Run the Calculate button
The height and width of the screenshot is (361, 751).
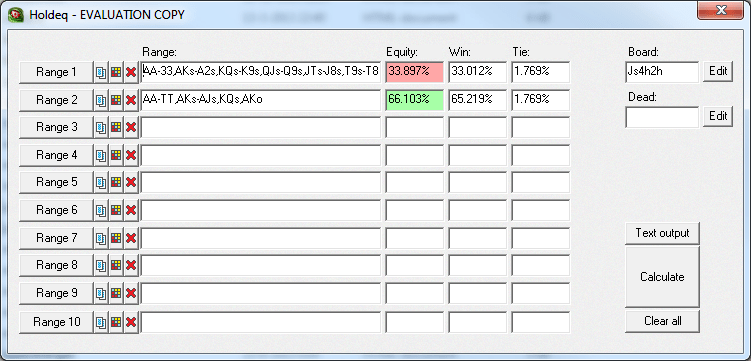click(x=662, y=277)
